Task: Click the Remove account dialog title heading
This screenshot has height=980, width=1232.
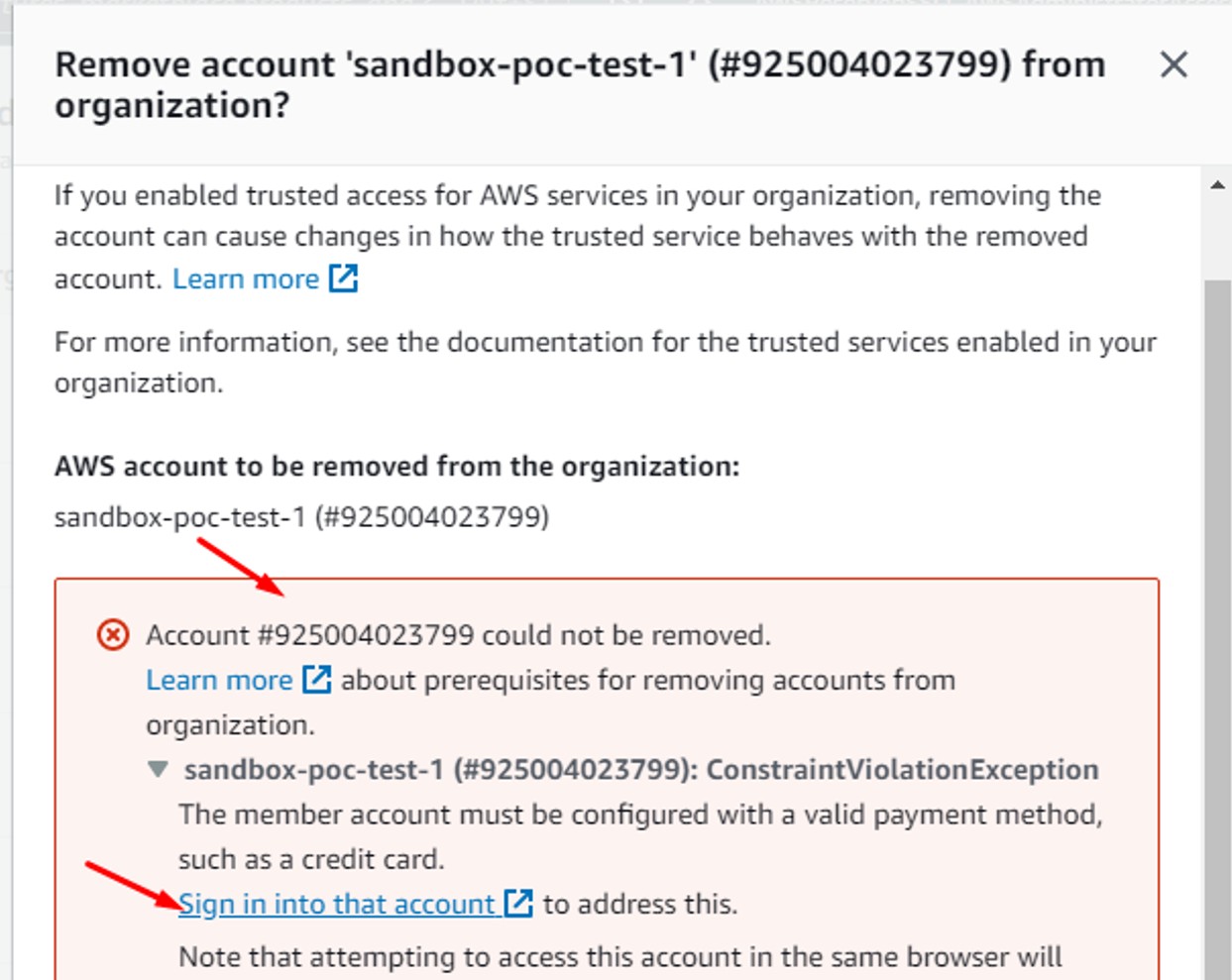Action: (580, 84)
